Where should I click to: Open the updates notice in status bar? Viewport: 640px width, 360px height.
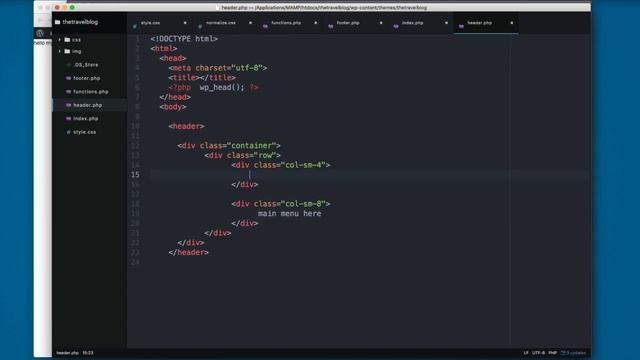(x=573, y=353)
